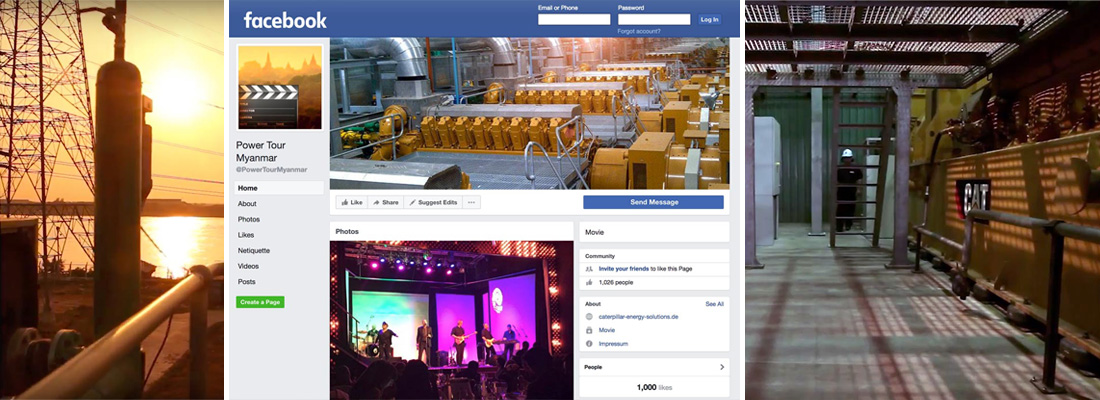Click the Movie link in About
1100x400 pixels.
(607, 330)
